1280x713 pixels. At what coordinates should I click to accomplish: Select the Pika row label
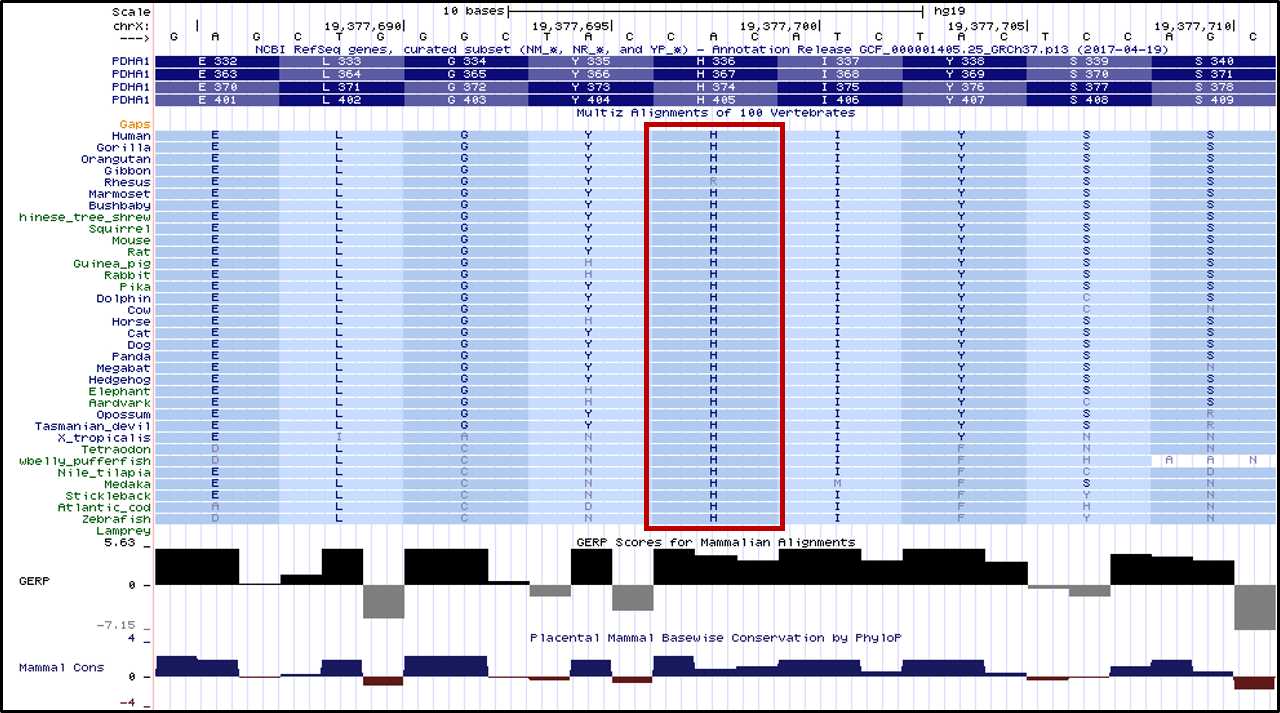[x=134, y=287]
